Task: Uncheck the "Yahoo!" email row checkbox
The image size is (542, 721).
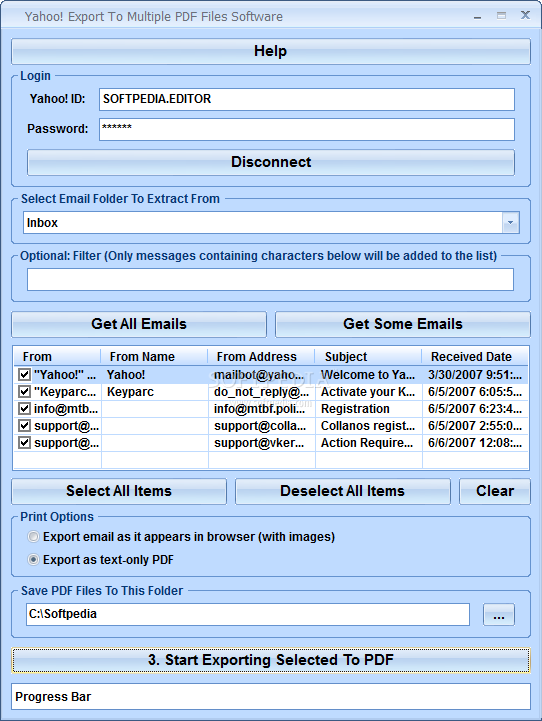Action: click(x=24, y=375)
